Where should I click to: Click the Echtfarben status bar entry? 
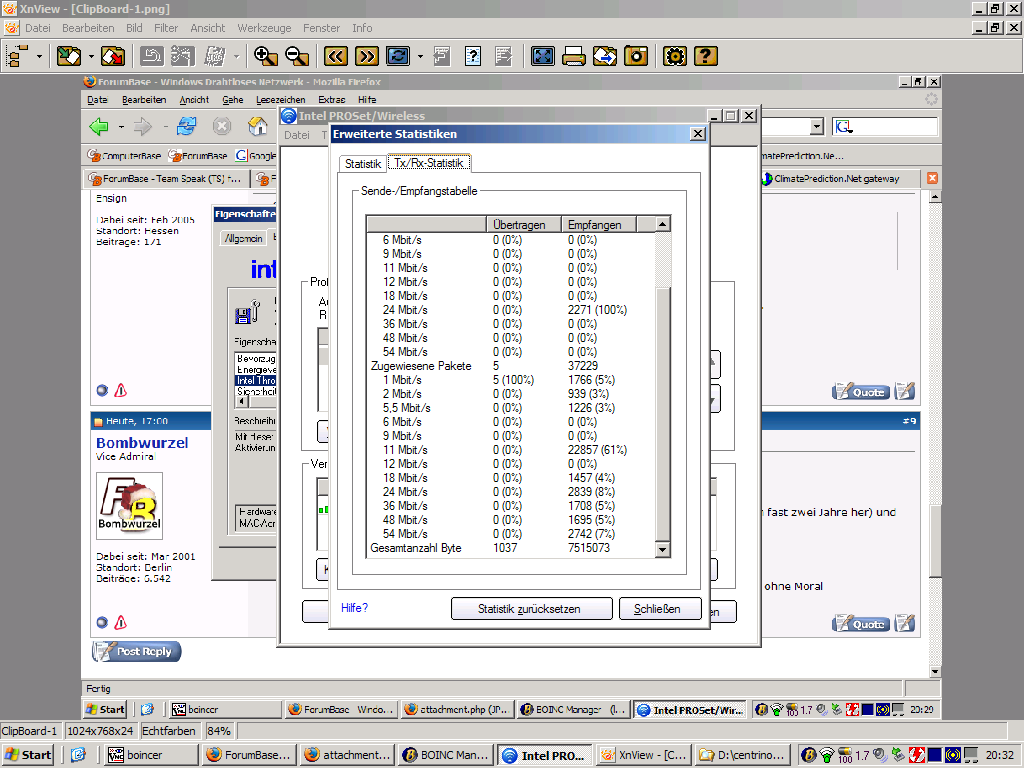170,731
